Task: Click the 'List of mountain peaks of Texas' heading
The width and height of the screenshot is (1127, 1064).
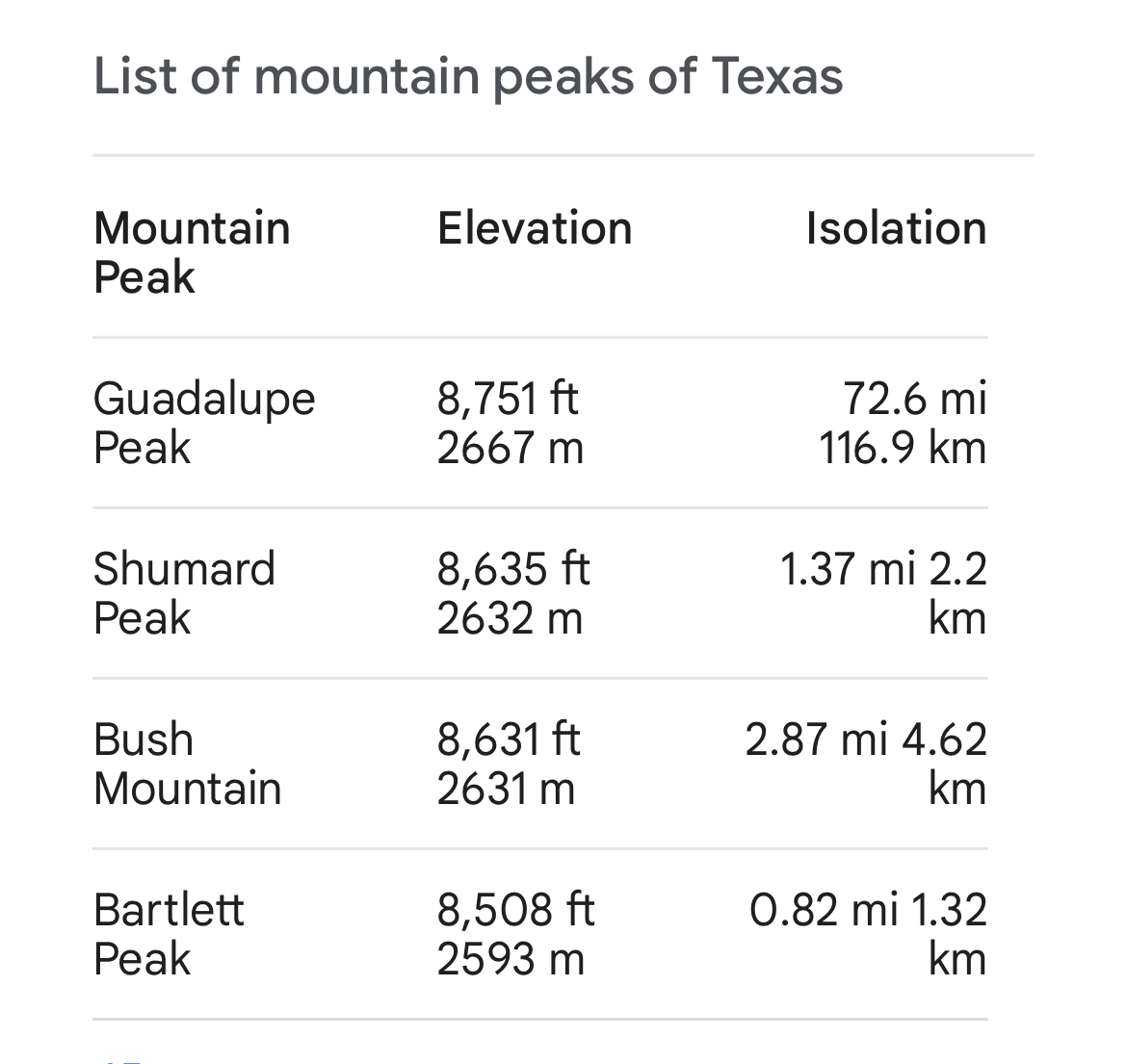Action: [468, 76]
